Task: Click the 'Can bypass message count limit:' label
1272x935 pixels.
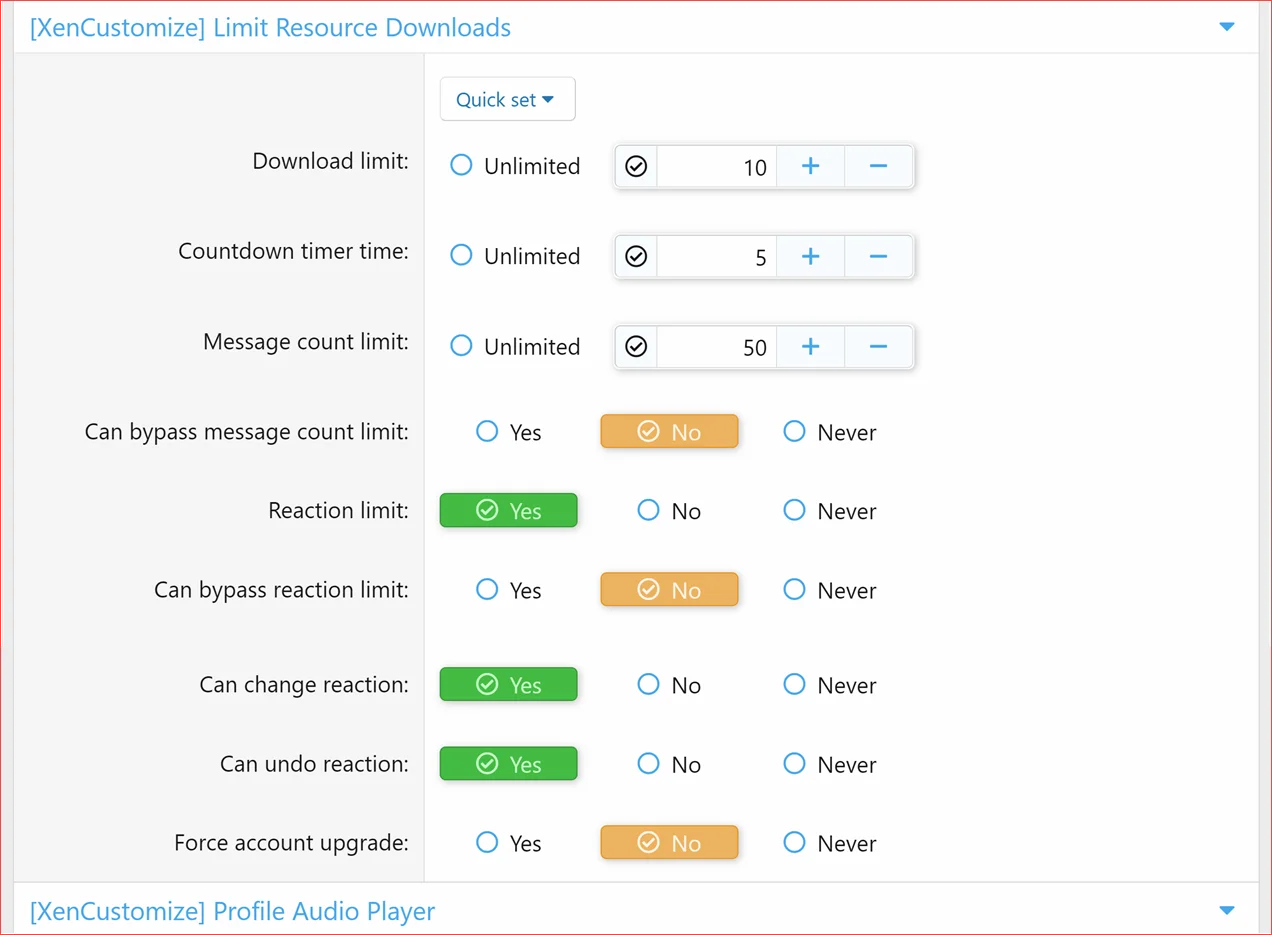Action: coord(247,432)
